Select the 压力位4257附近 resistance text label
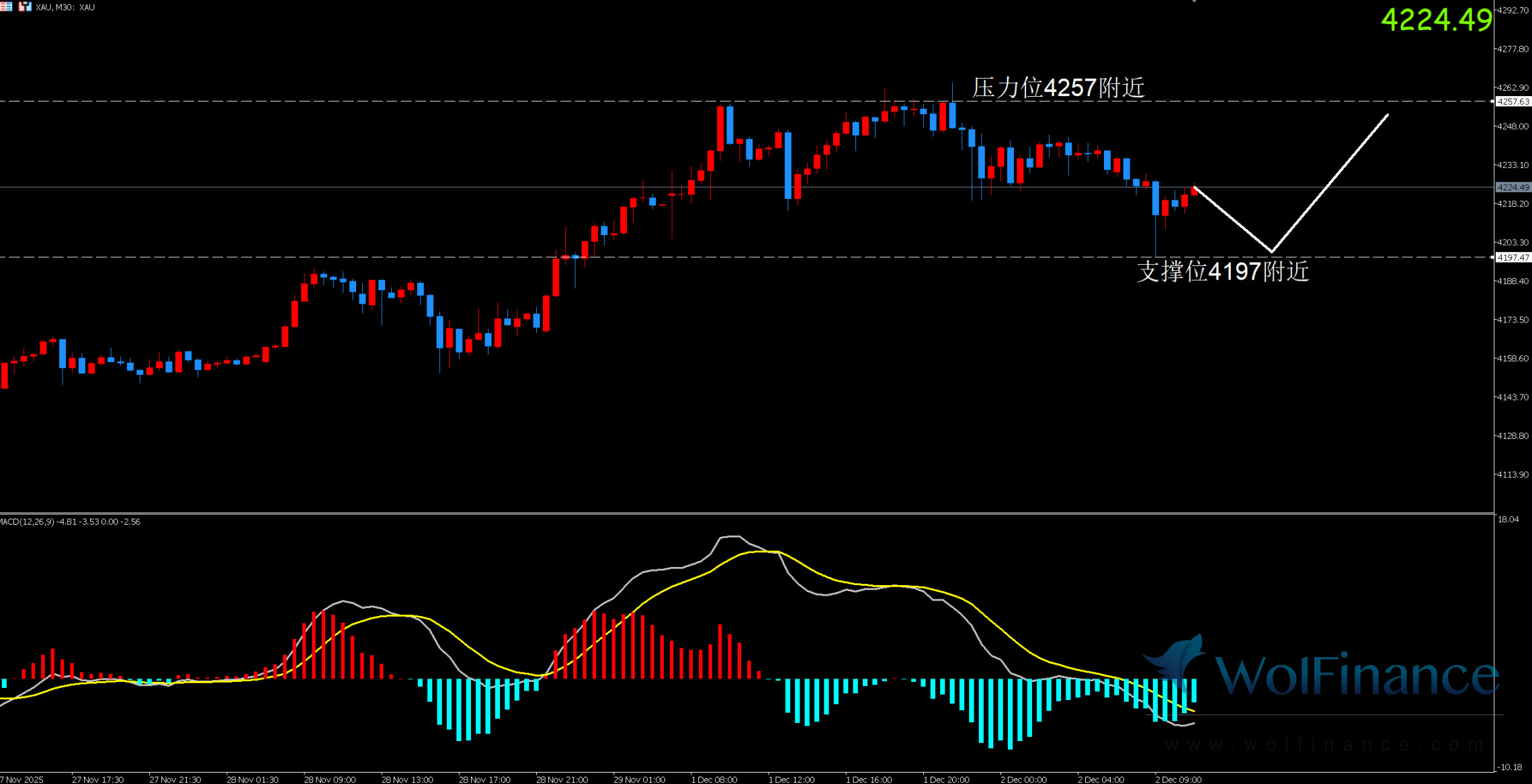This screenshot has height=784, width=1532. pos(1058,87)
